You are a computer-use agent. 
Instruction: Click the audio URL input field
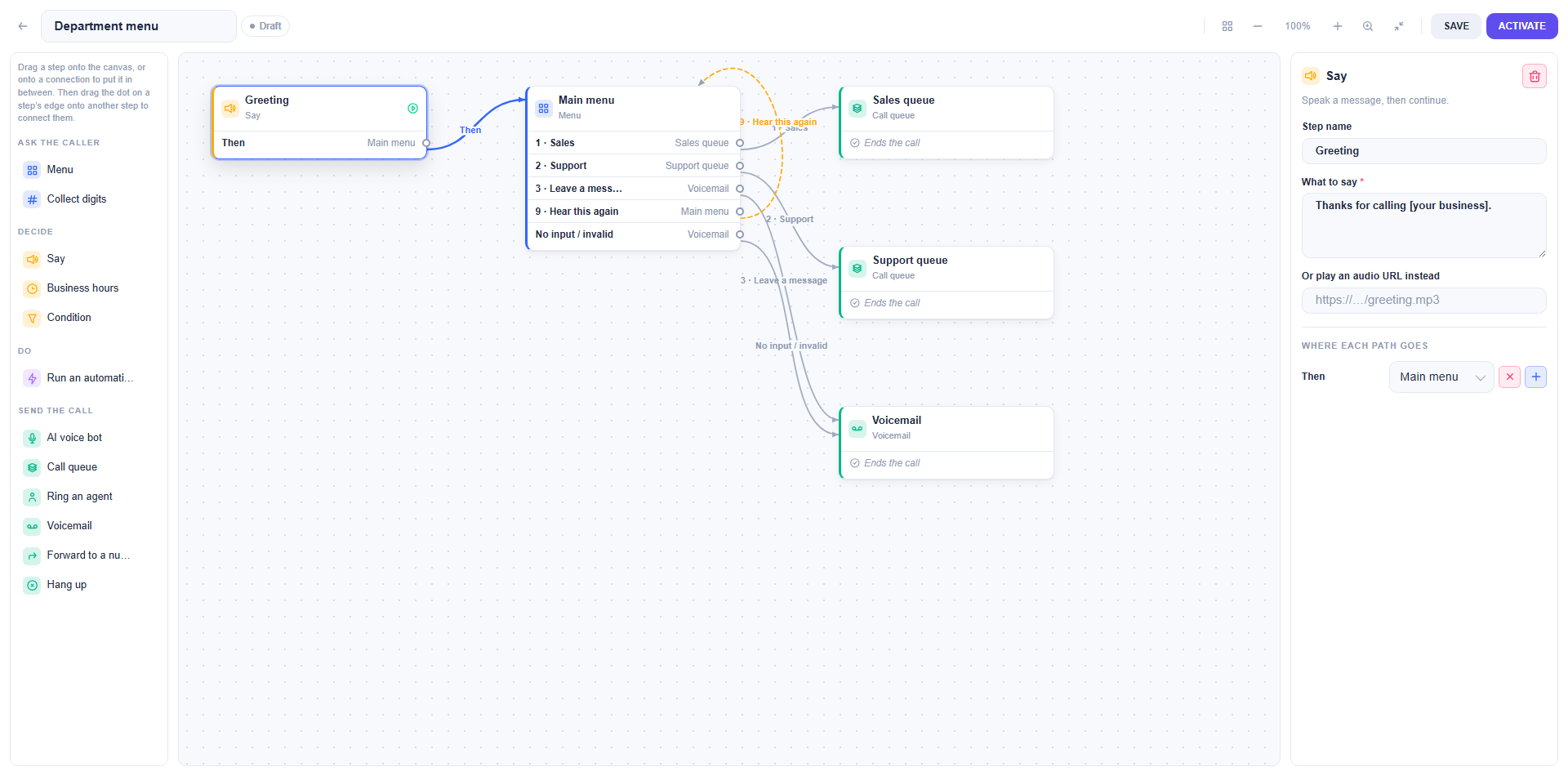tap(1423, 300)
